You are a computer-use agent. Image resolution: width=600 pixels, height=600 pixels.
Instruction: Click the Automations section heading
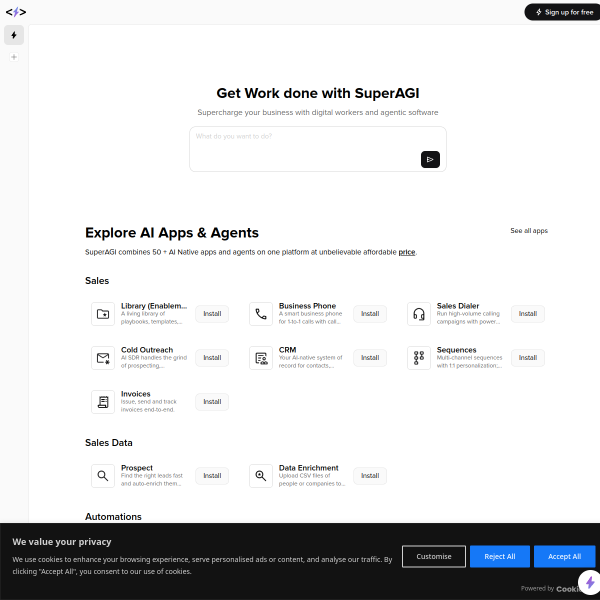click(x=113, y=517)
